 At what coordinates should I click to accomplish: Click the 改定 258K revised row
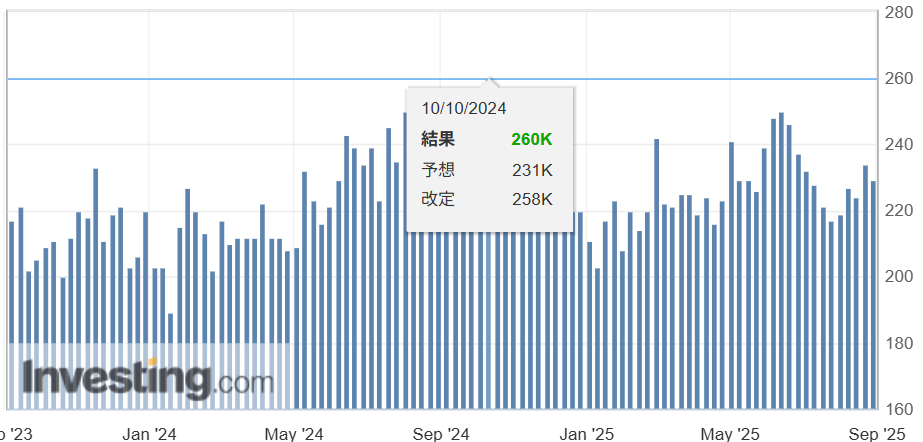(488, 199)
